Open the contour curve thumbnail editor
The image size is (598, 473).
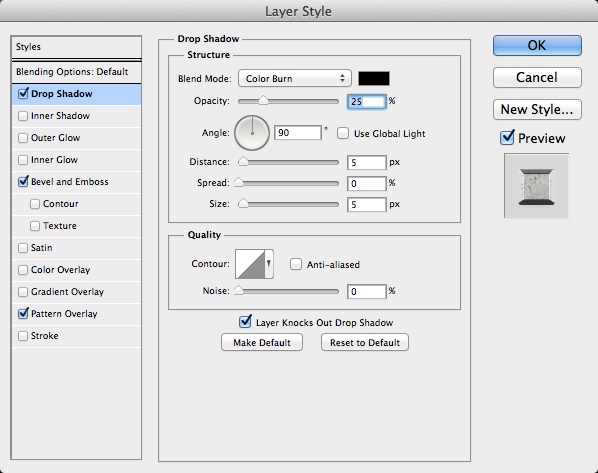pyautogui.click(x=250, y=264)
